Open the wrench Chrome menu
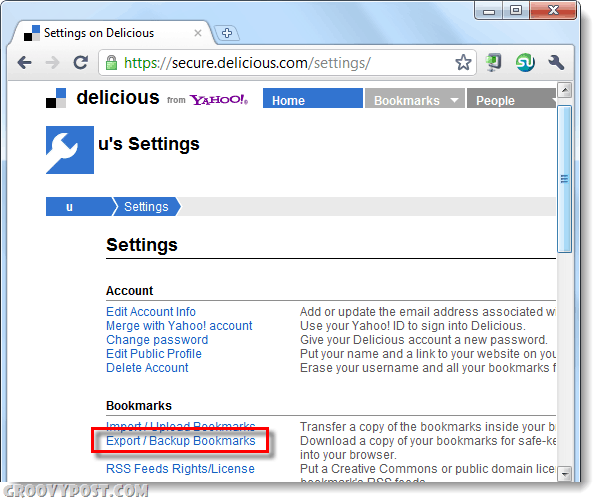Screen dimensions: 601x502 click(x=556, y=62)
